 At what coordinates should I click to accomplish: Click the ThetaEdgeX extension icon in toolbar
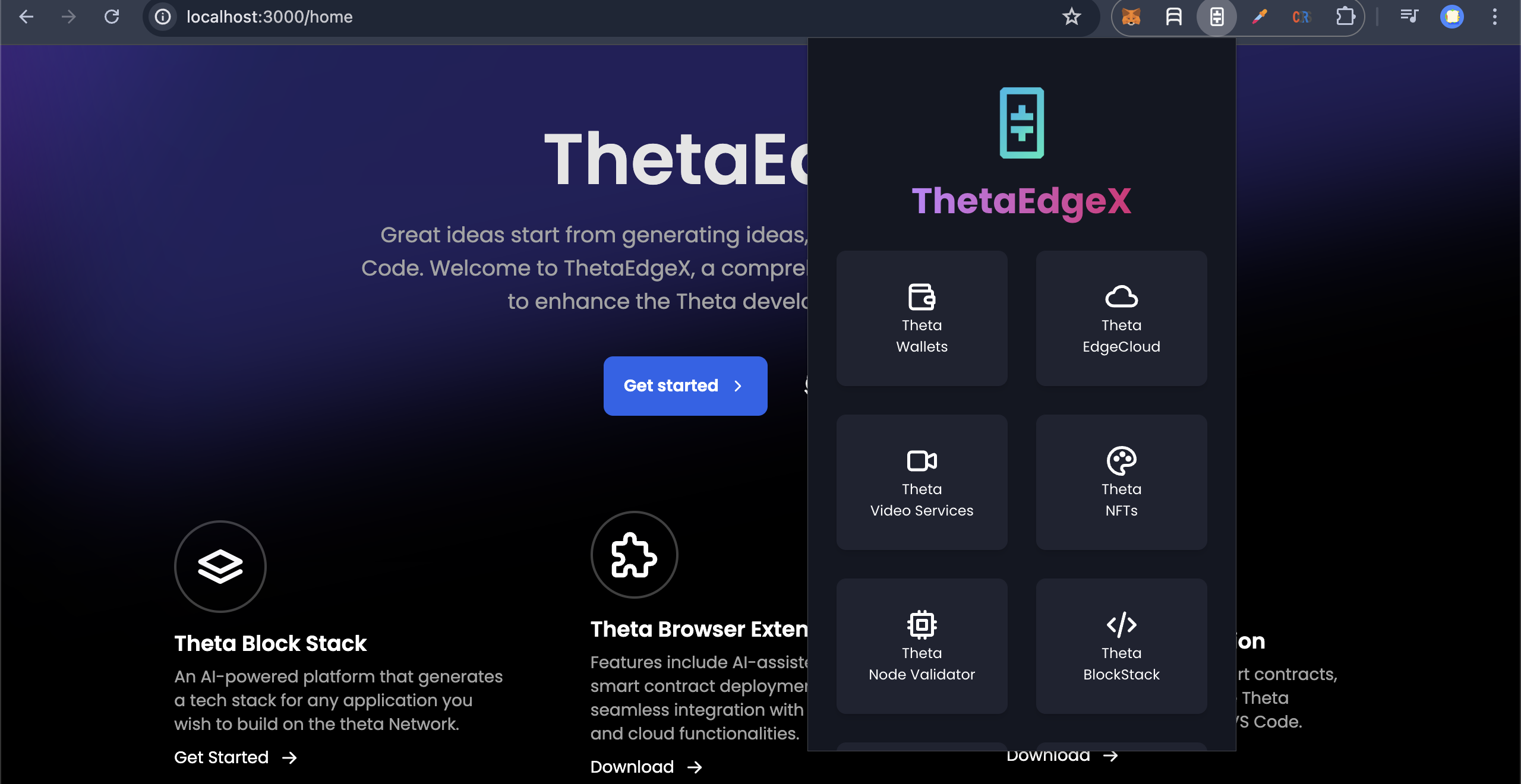(x=1217, y=17)
